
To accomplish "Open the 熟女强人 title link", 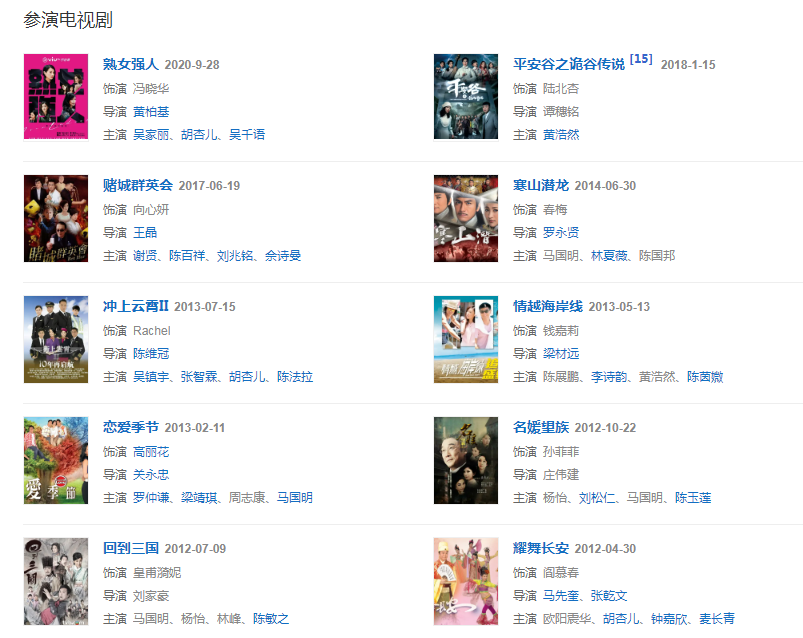I will (x=131, y=64).
